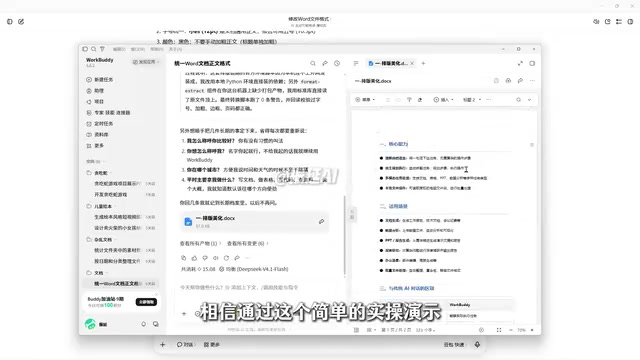Image resolution: width=640 pixels, height=360 pixels.
Task: Click the chat panel vertical scrollbar
Action: coord(344,235)
